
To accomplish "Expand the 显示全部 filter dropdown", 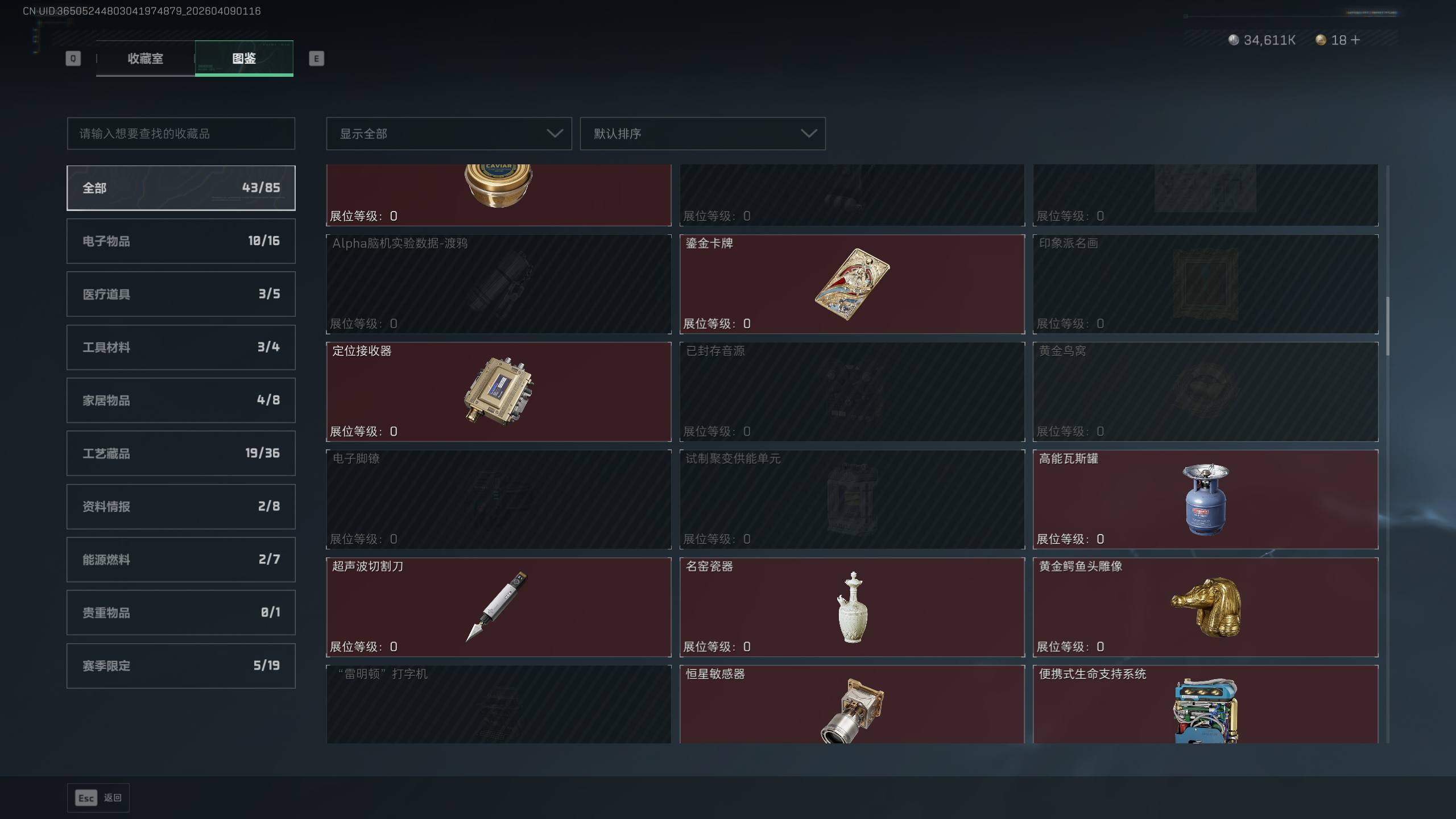I will [x=449, y=134].
